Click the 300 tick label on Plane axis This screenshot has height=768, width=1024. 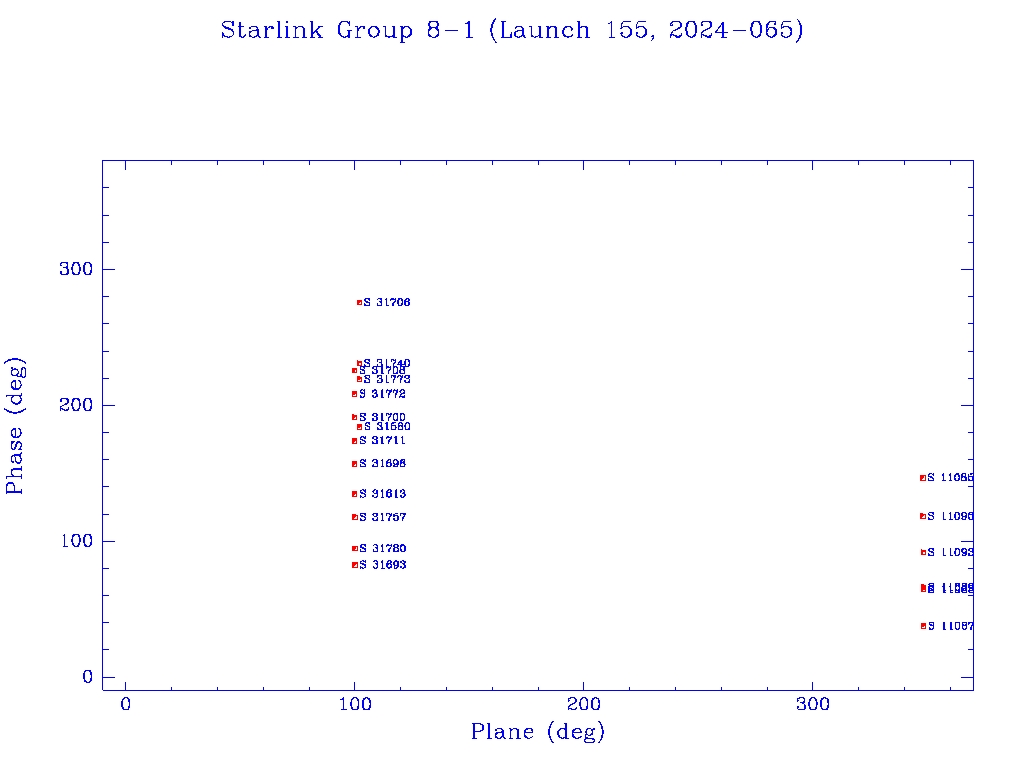click(812, 704)
